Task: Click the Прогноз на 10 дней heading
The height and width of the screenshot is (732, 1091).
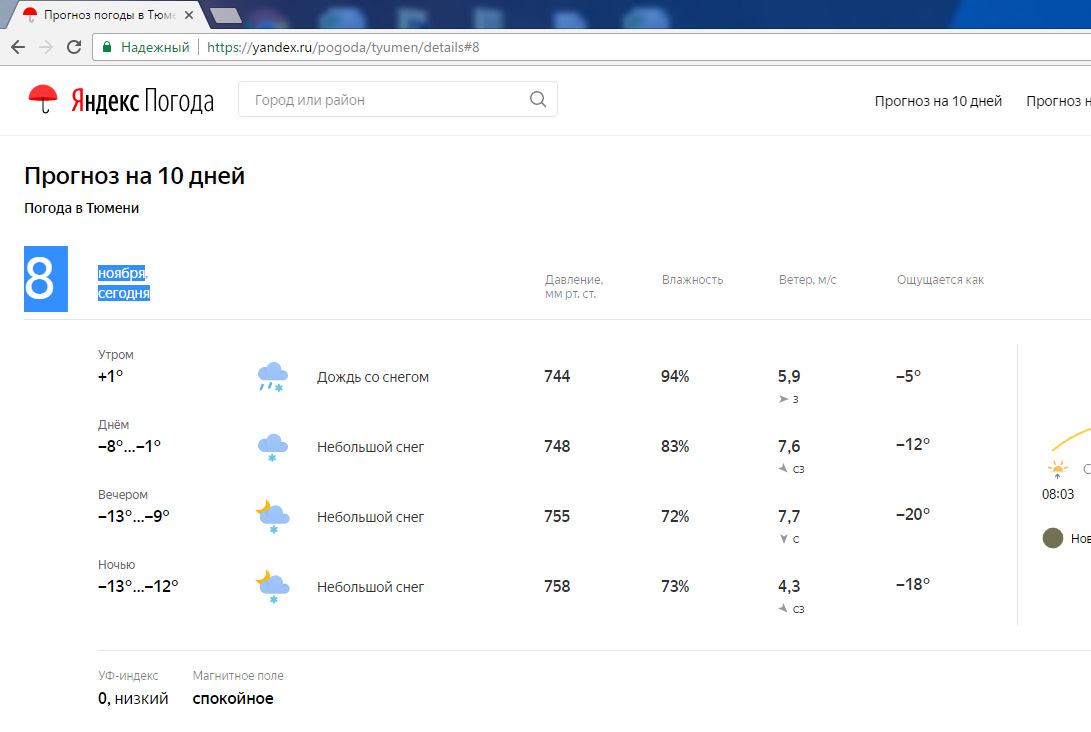Action: (x=134, y=176)
